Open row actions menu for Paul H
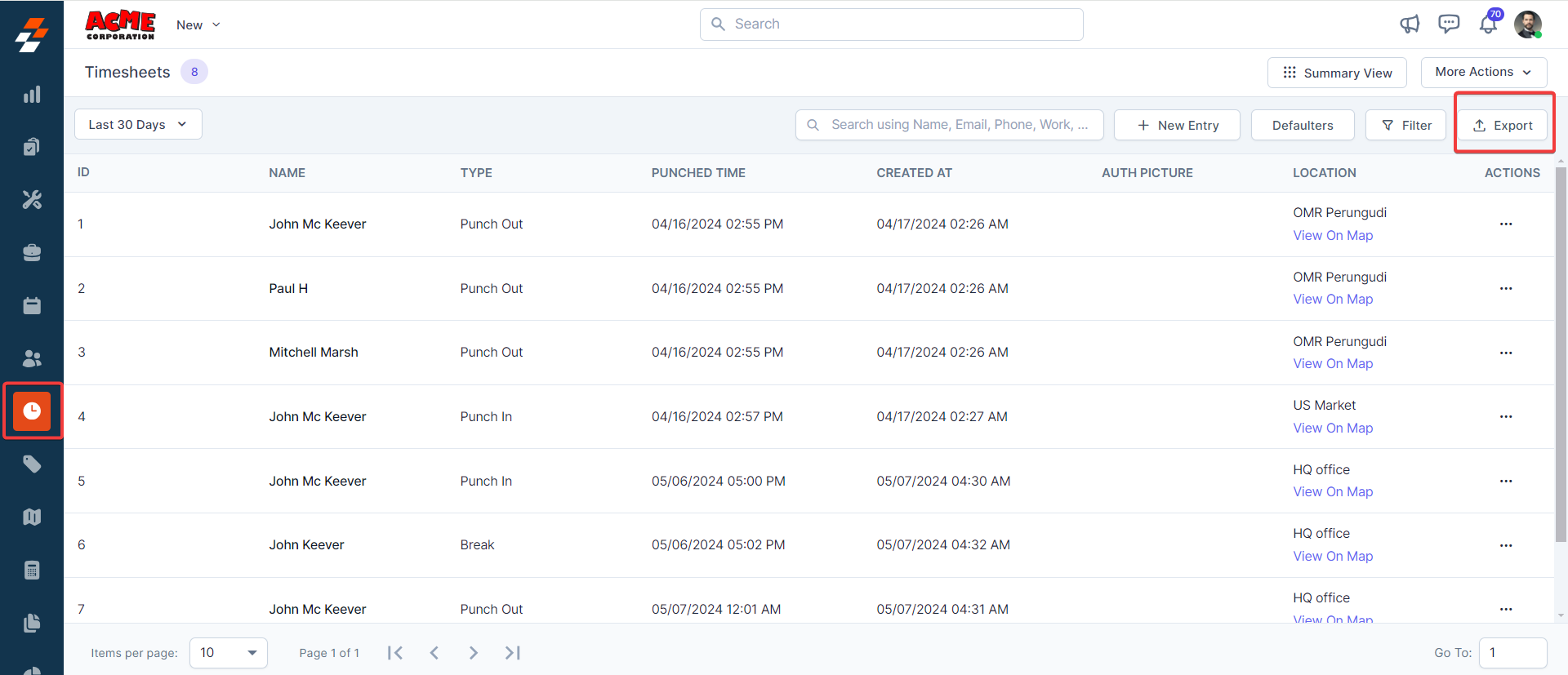 (1506, 288)
